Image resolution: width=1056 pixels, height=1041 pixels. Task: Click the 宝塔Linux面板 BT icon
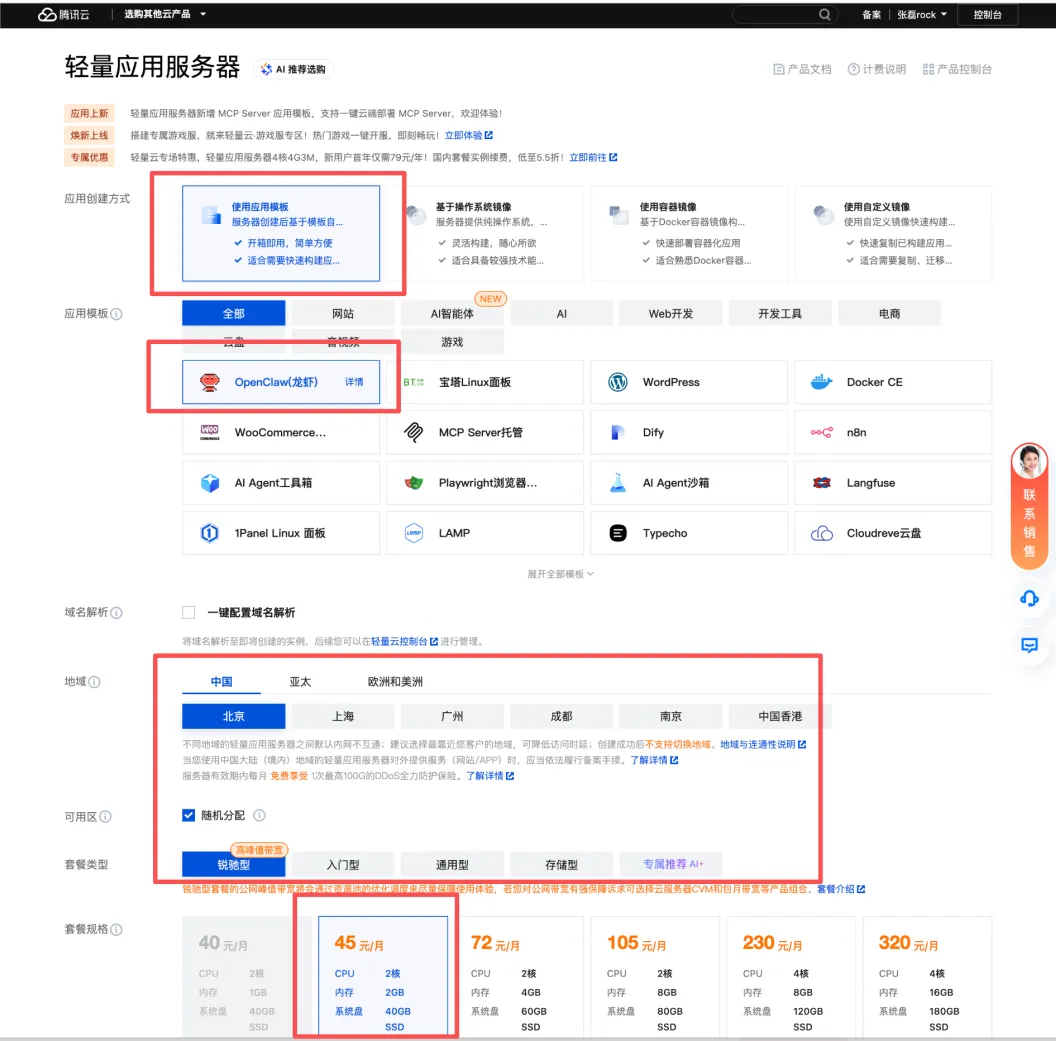pos(414,382)
